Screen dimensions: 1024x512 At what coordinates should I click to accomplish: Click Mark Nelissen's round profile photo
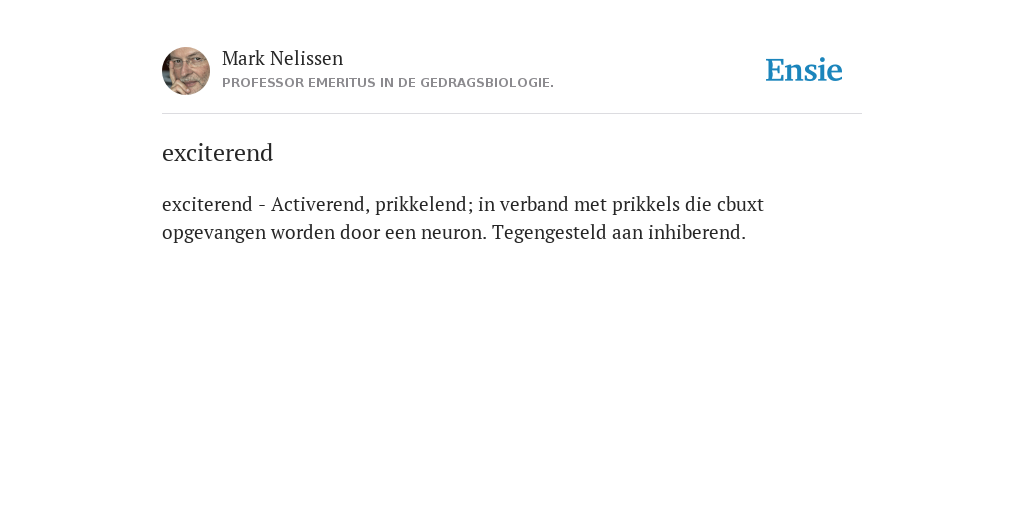coord(186,71)
